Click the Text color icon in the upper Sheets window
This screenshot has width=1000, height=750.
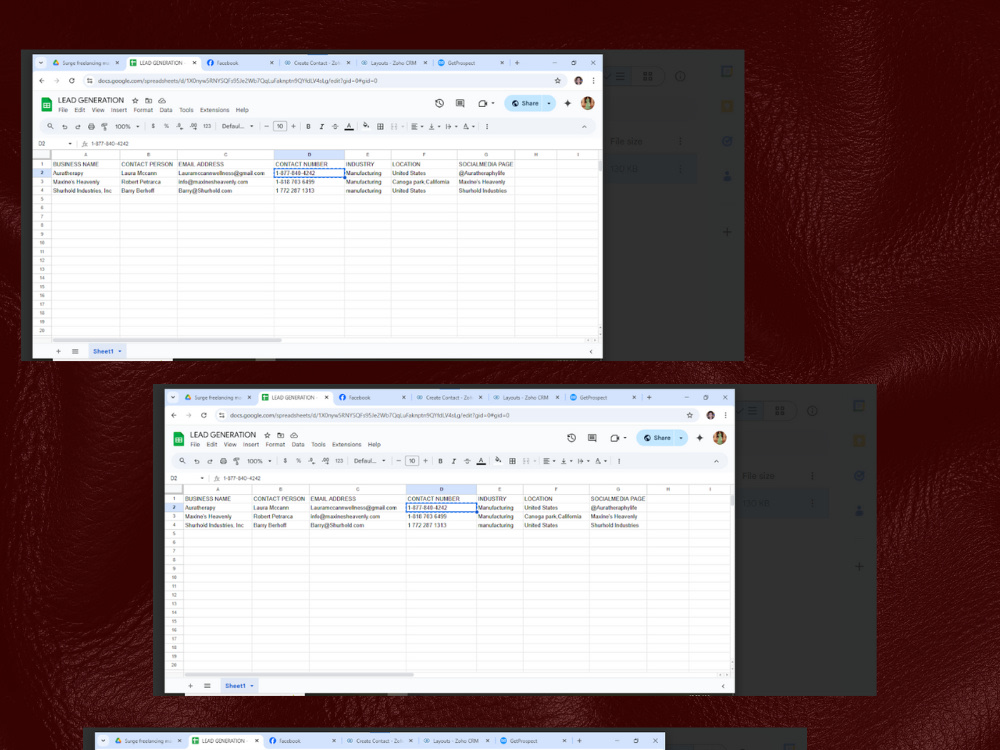(349, 126)
